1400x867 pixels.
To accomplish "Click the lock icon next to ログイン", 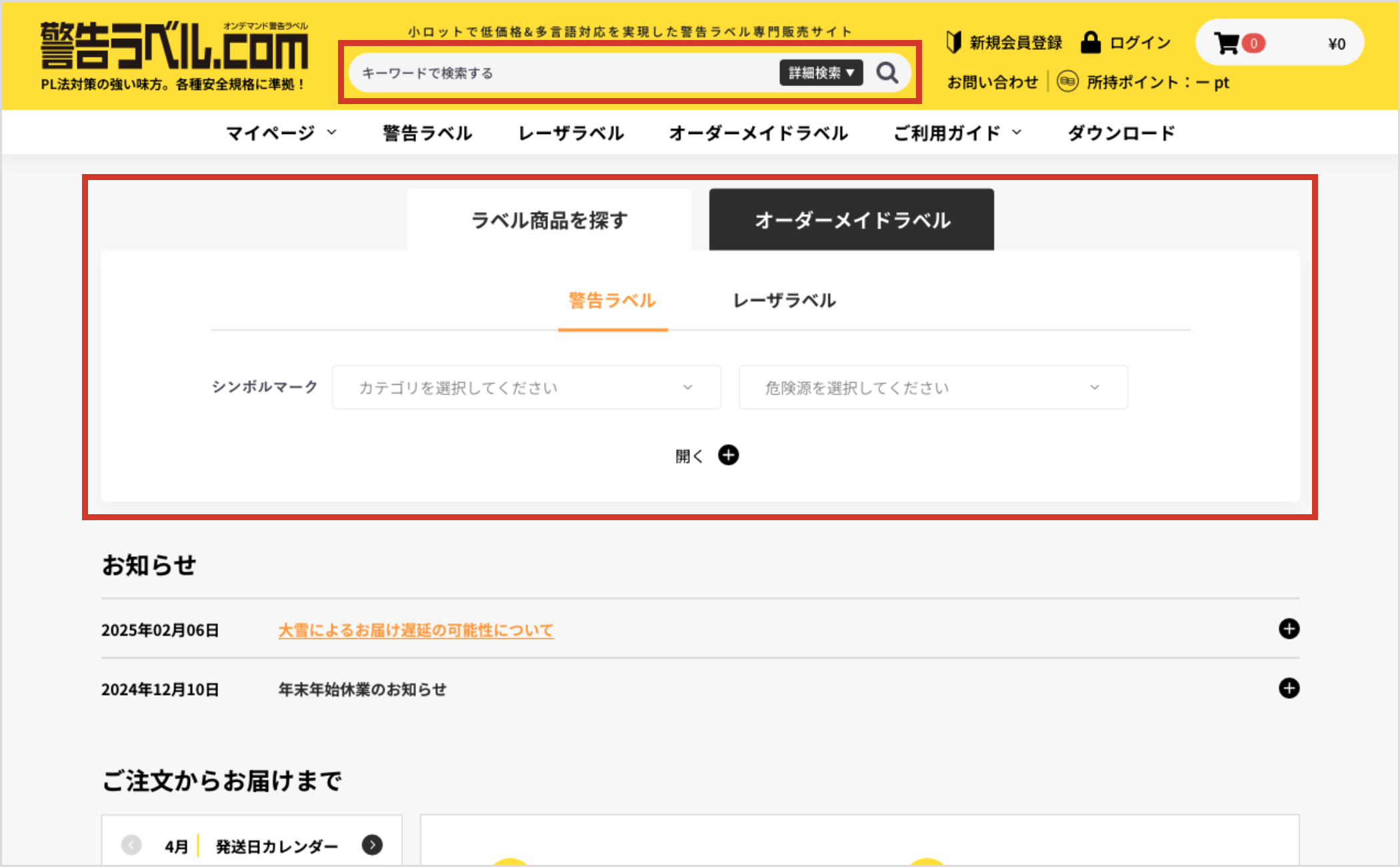I will click(1091, 42).
